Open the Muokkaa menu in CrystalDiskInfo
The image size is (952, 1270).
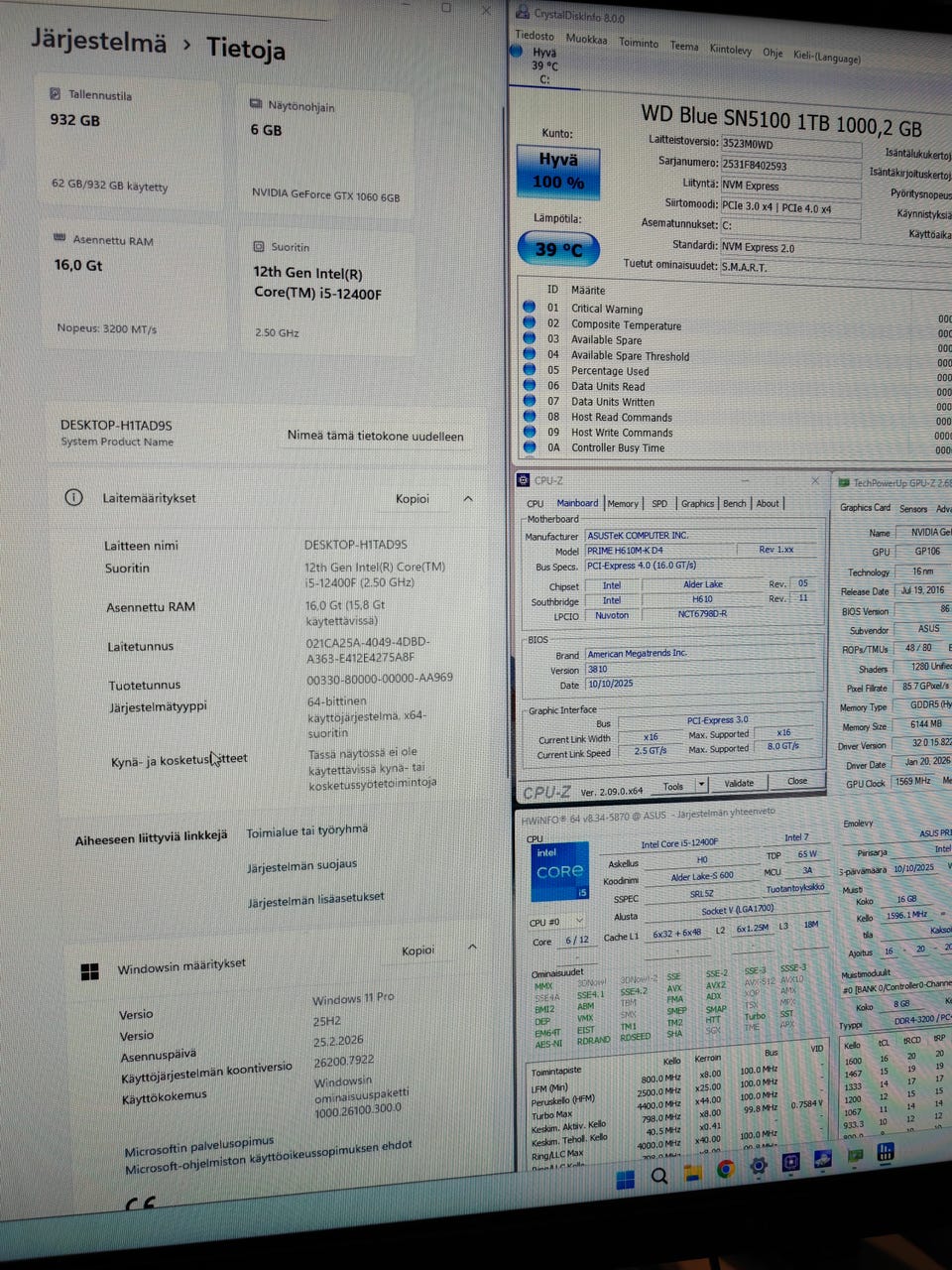tap(586, 40)
